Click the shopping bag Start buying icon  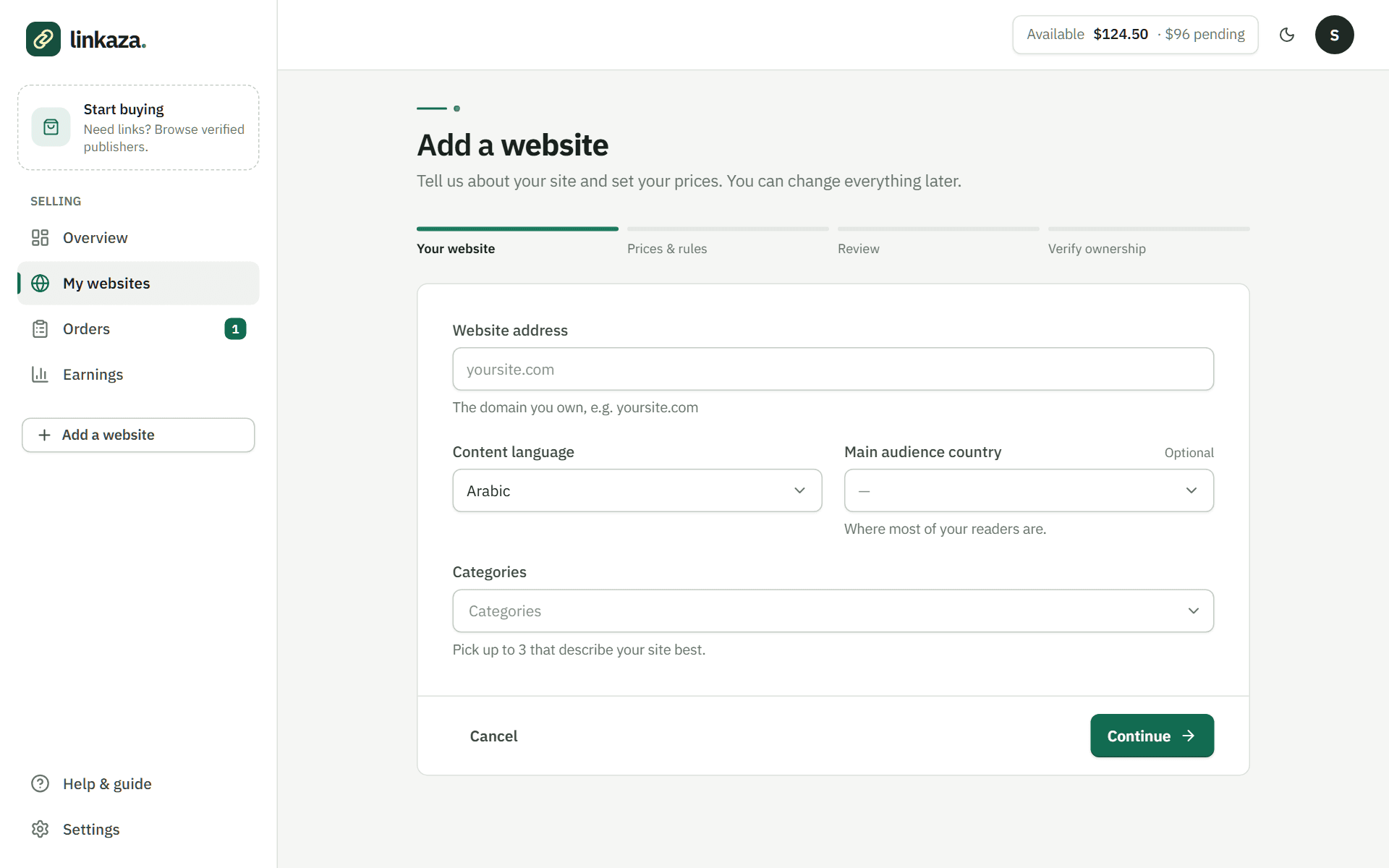tap(51, 127)
